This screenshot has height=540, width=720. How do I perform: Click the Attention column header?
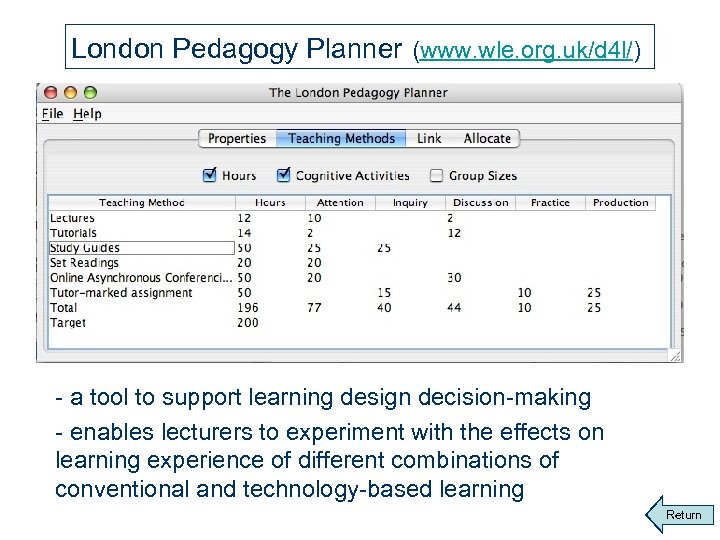(x=340, y=202)
